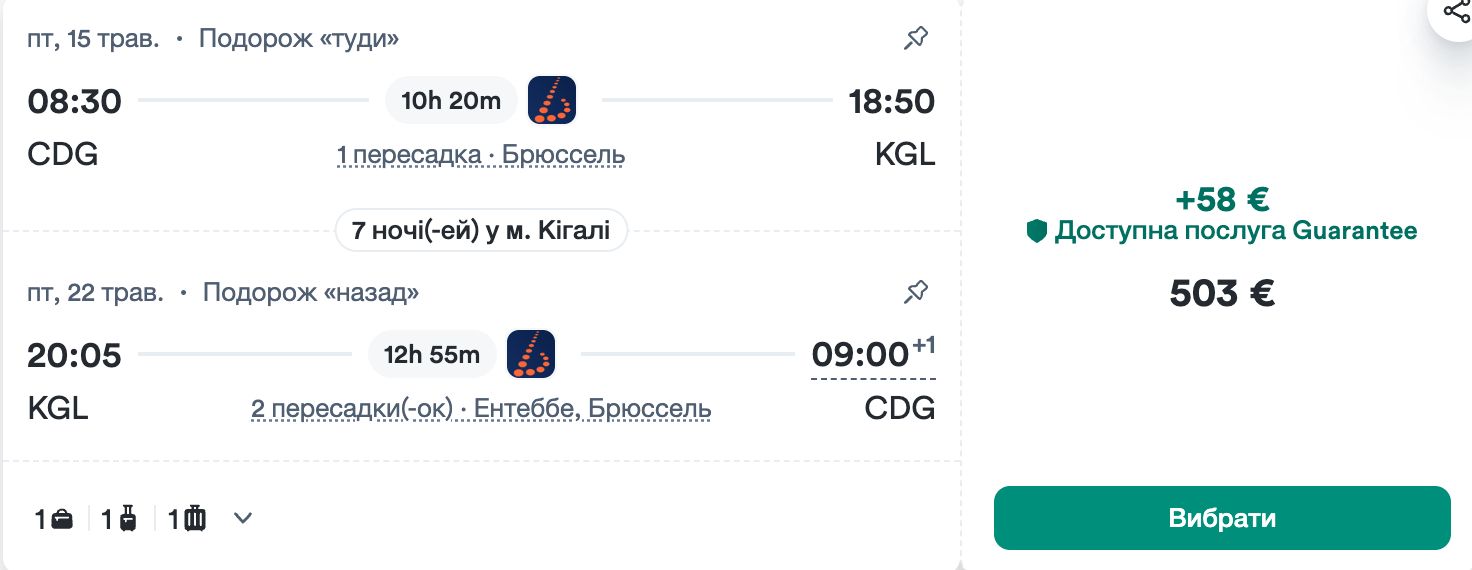1472x570 pixels.
Task: Show the '2 пересадки(-ок)' layover details
Action: [x=481, y=409]
